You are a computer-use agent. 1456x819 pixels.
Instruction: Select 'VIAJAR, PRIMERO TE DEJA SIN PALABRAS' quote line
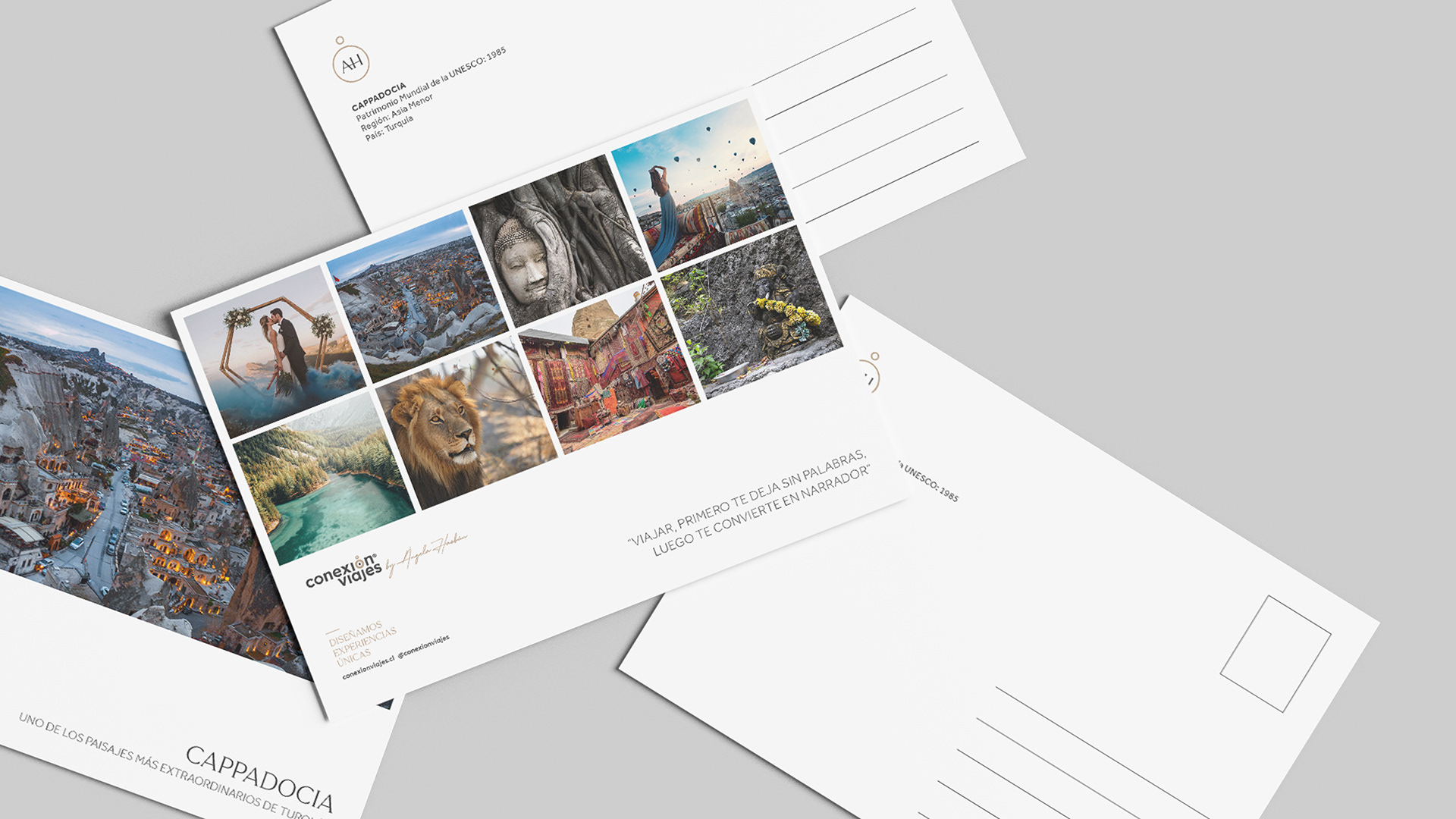747,497
